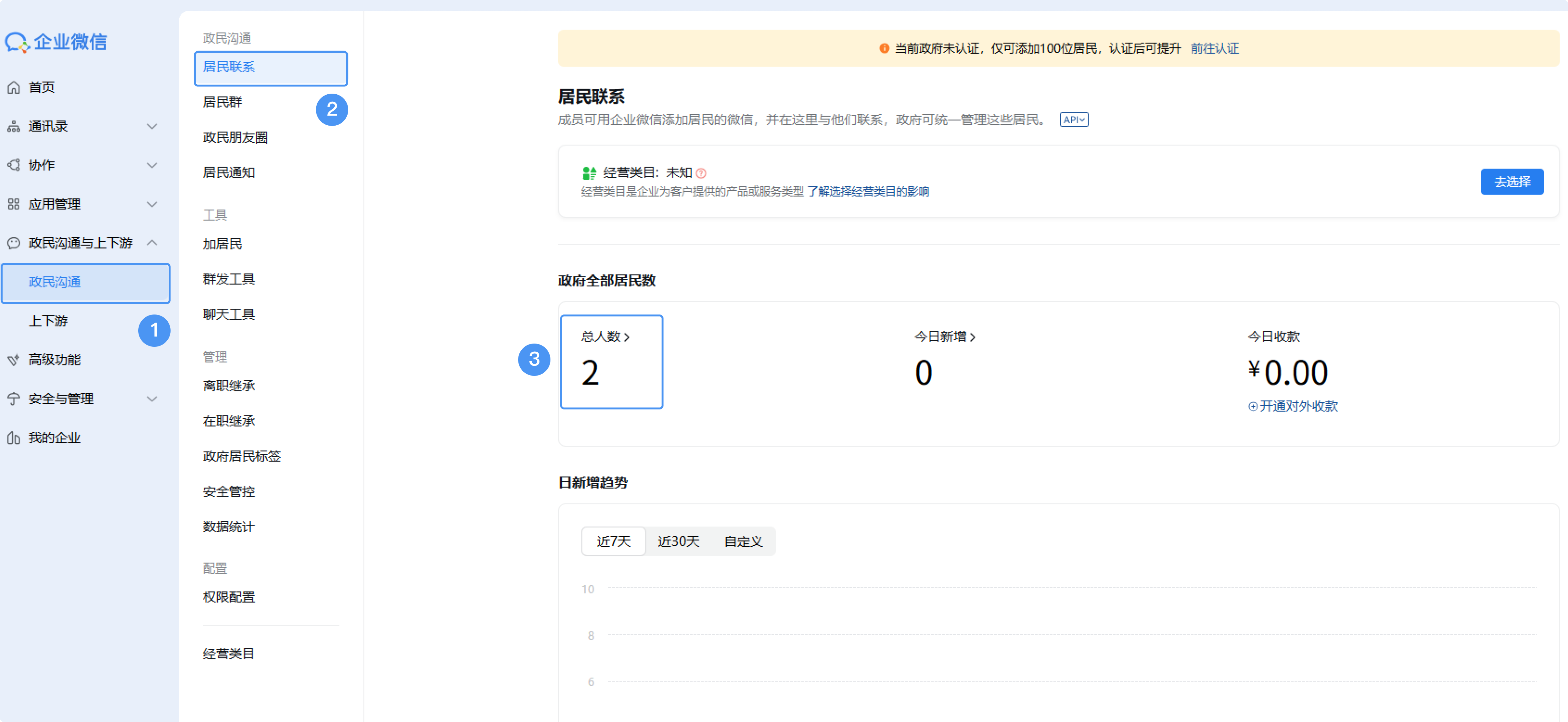Open 上下游 in the left sidebar

pos(48,321)
